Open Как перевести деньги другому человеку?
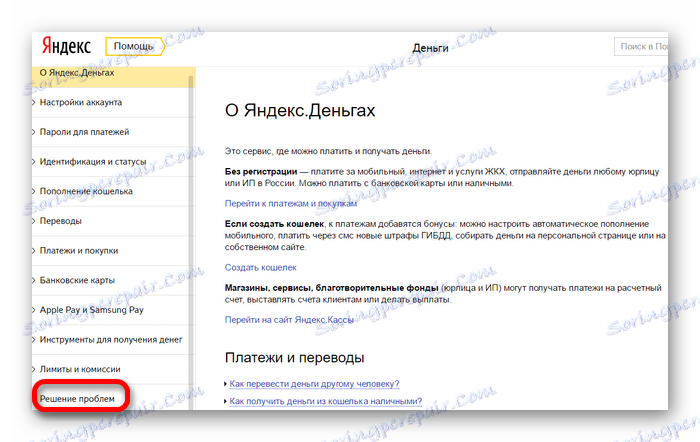The image size is (700, 442). 314,384
